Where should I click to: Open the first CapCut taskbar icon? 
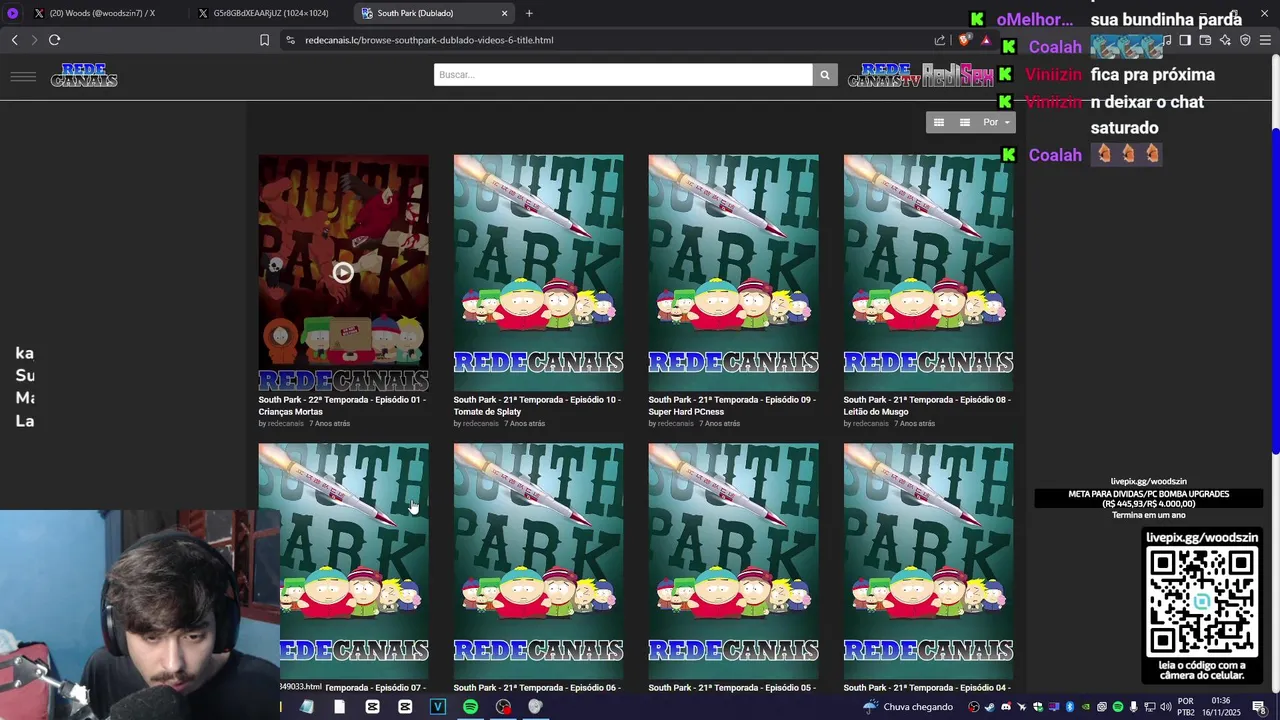tap(372, 707)
